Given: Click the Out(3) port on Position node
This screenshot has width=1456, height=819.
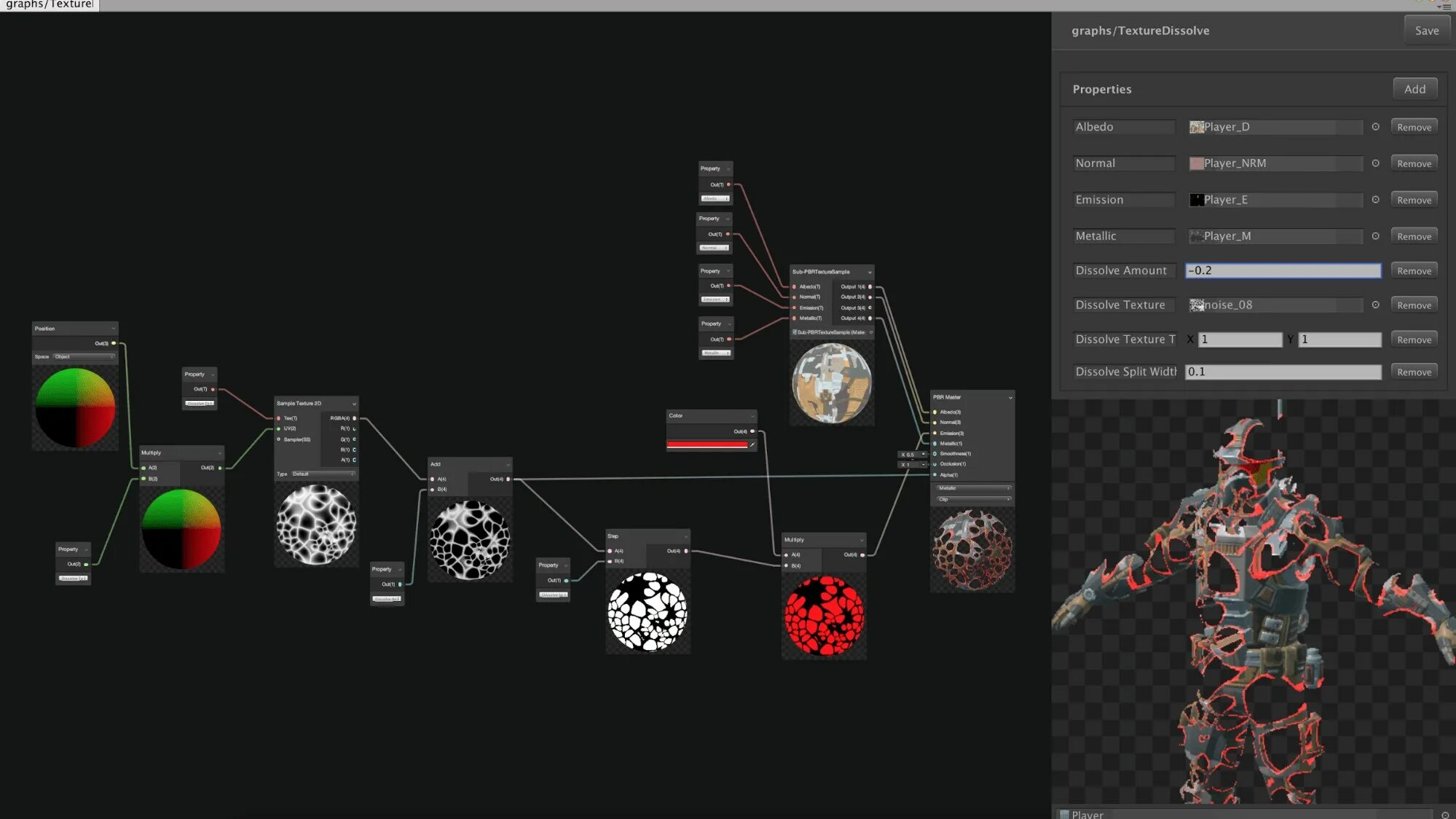Looking at the screenshot, I should point(114,343).
